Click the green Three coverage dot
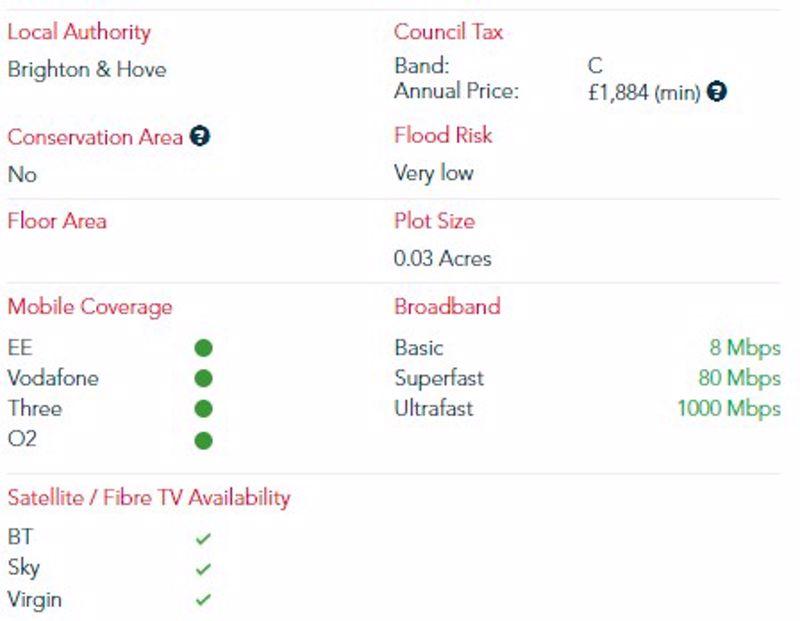This screenshot has height=621, width=800. tap(204, 409)
